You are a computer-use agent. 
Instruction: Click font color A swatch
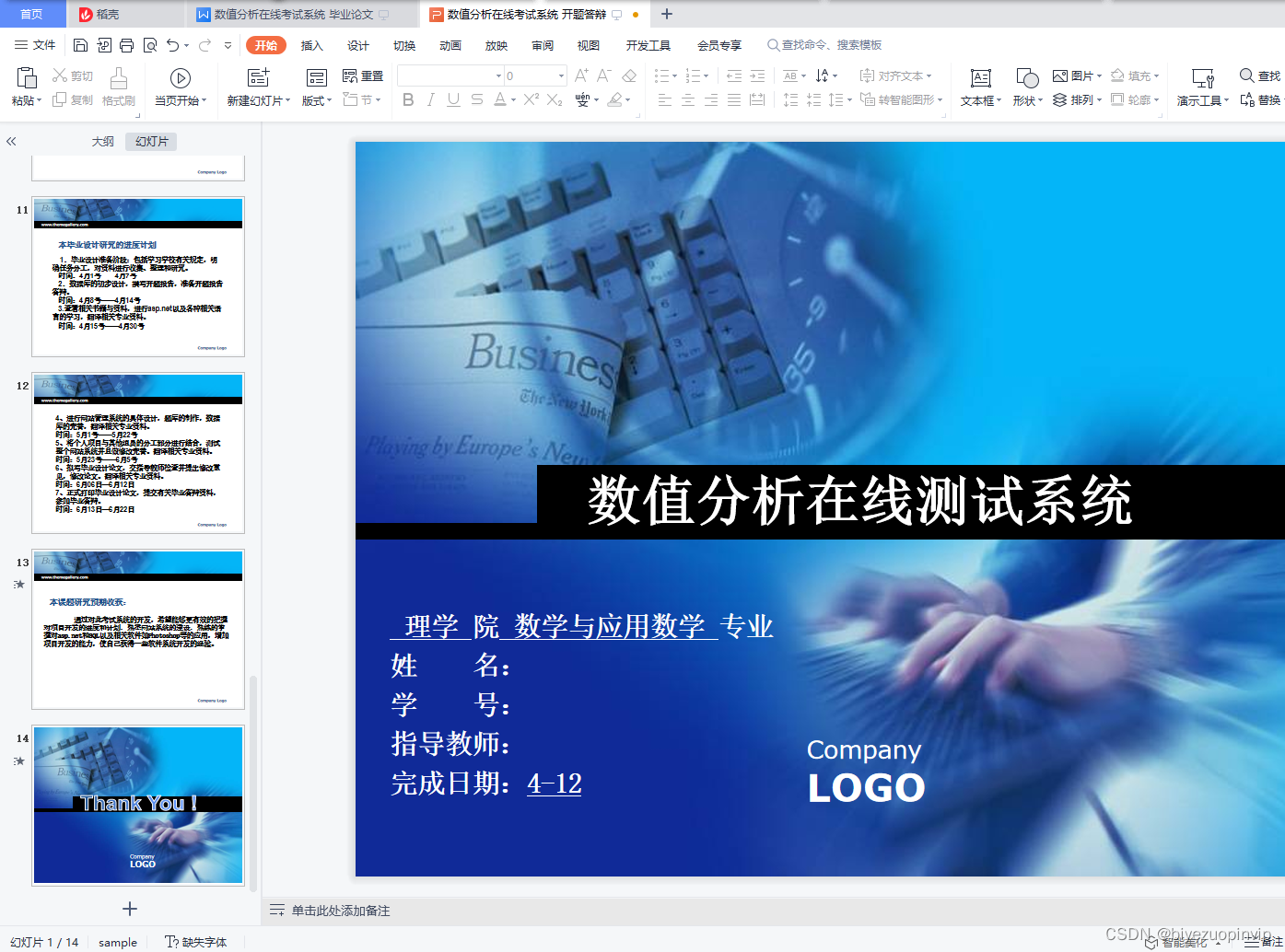click(499, 99)
